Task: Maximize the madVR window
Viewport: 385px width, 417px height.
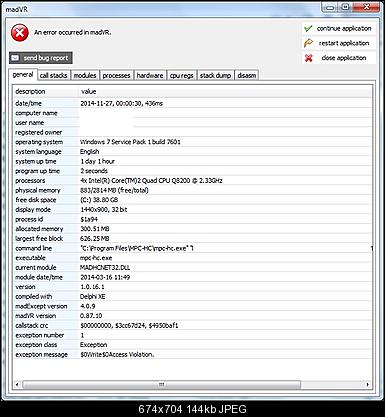Action: click(345, 7)
